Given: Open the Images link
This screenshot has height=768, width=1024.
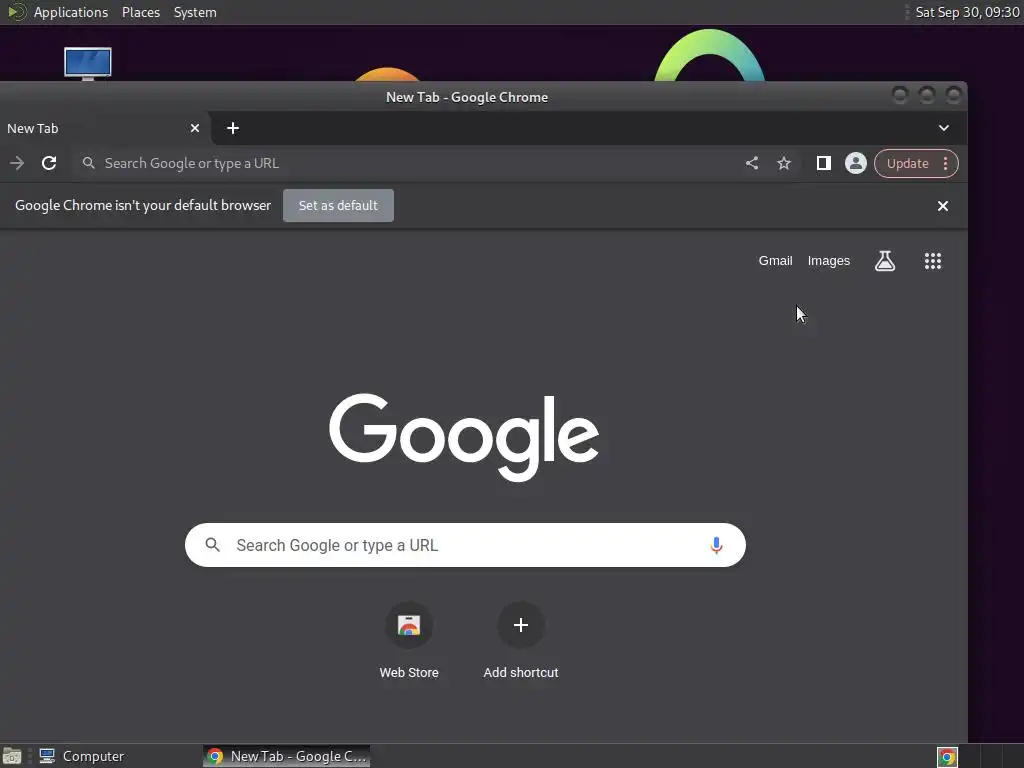Looking at the screenshot, I should (829, 261).
